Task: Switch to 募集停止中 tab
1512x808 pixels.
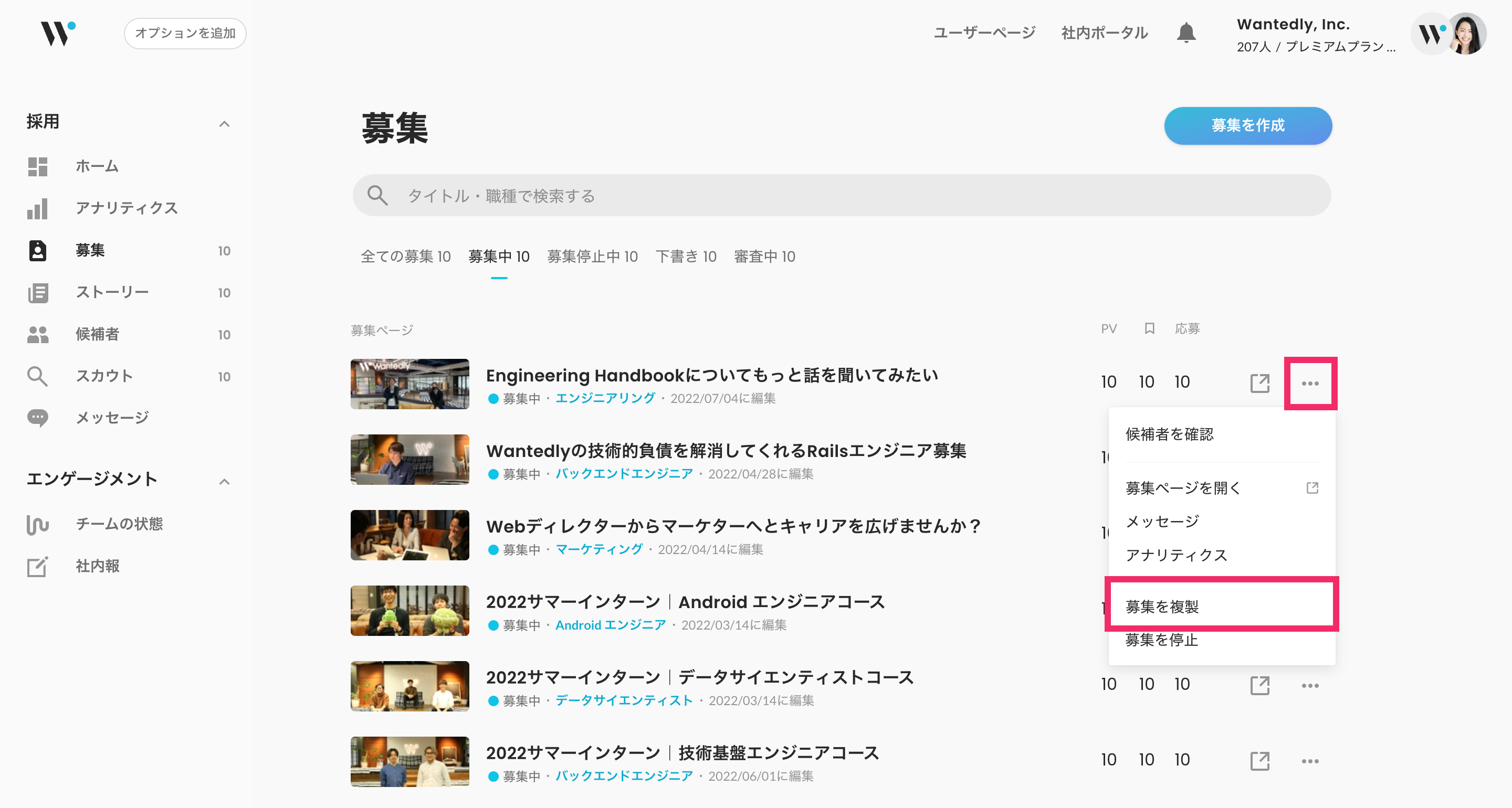Action: click(592, 257)
